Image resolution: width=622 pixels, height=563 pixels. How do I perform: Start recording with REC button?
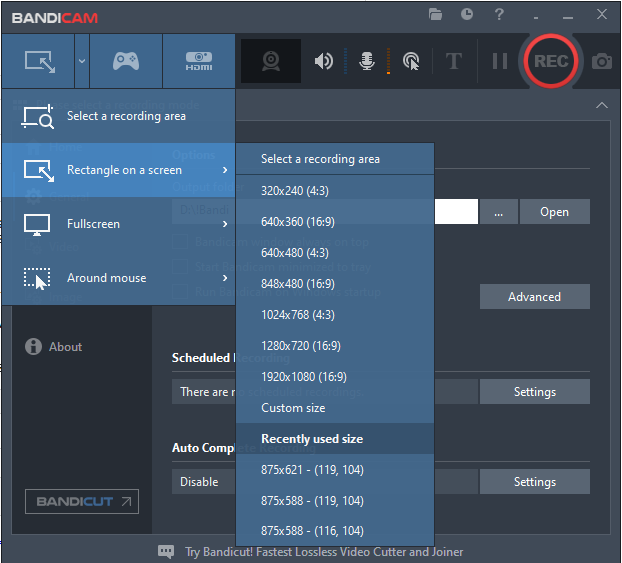[x=551, y=61]
